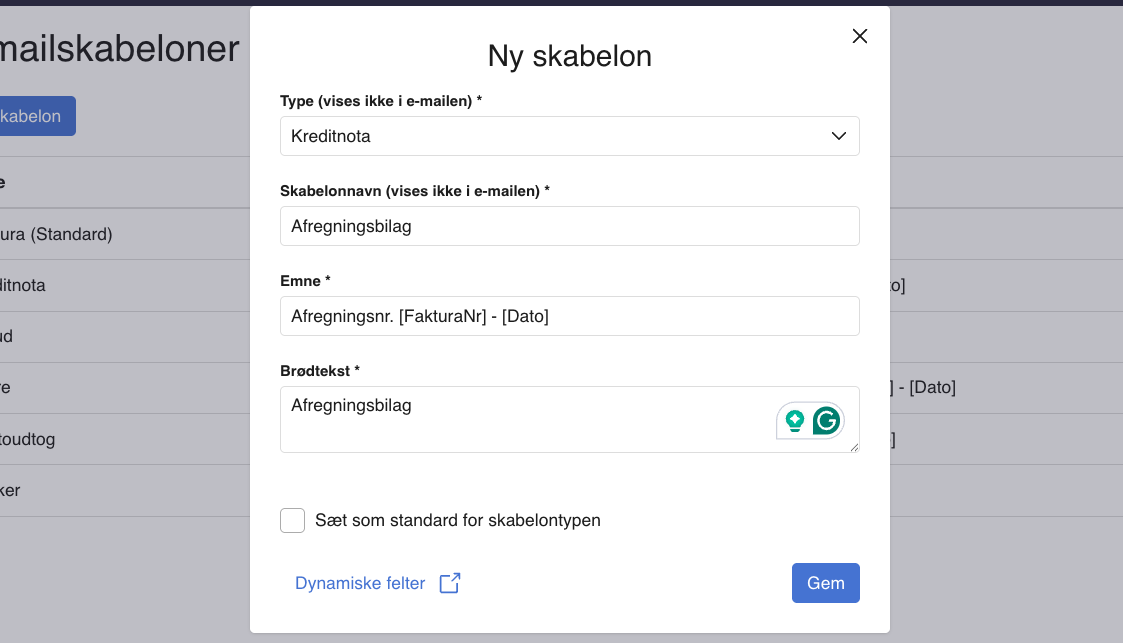Image resolution: width=1123 pixels, height=643 pixels.
Task: Enable Sæt som standard for skabelontypen
Action: pos(292,520)
